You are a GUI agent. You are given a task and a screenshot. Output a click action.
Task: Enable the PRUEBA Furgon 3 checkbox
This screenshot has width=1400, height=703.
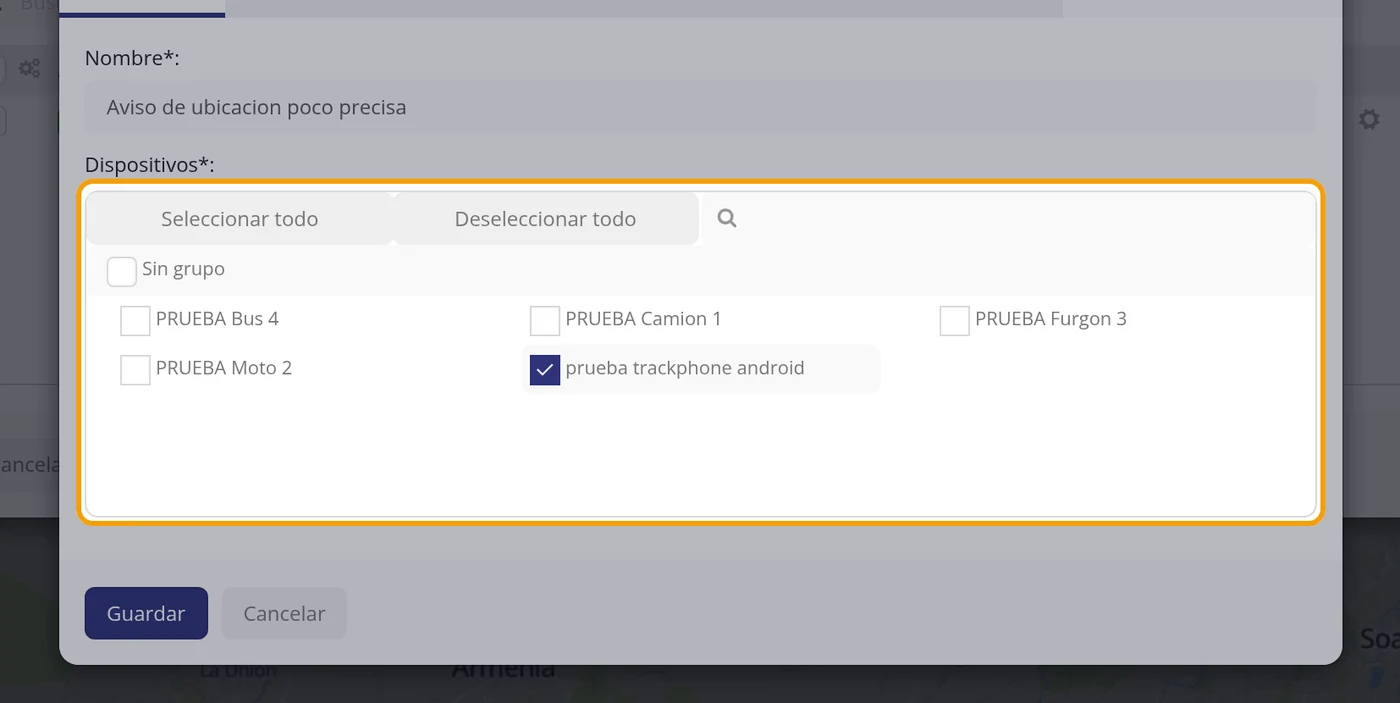[x=955, y=321]
